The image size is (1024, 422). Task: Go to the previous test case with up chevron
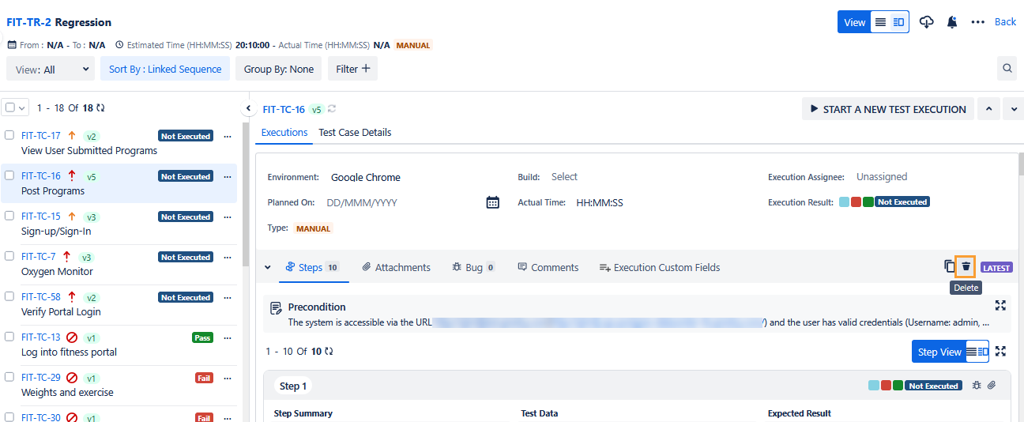click(x=989, y=109)
